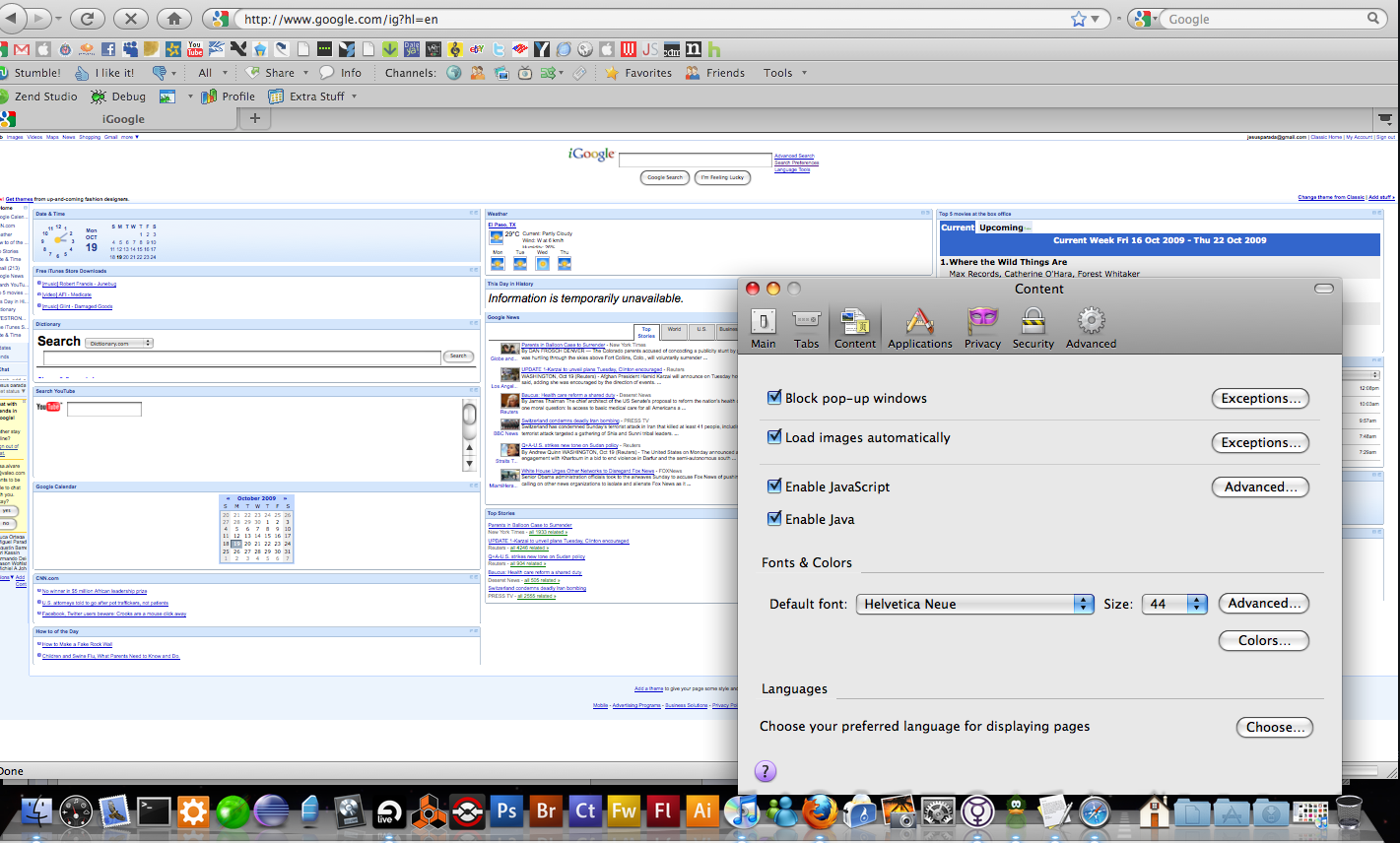The height and width of the screenshot is (843, 1400).
Task: Open the Content preferences pane tab
Action: [x=855, y=328]
